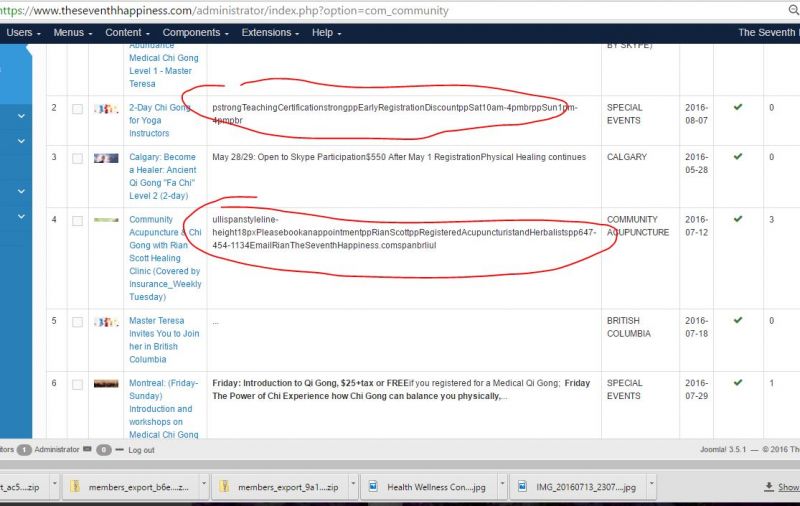The width and height of the screenshot is (800, 506).
Task: Toggle published checkmark for Calgary Become a Healer row
Action: 738,157
